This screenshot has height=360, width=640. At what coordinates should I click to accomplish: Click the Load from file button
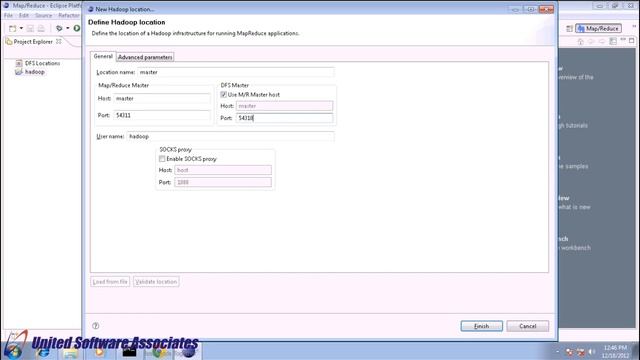coord(110,282)
